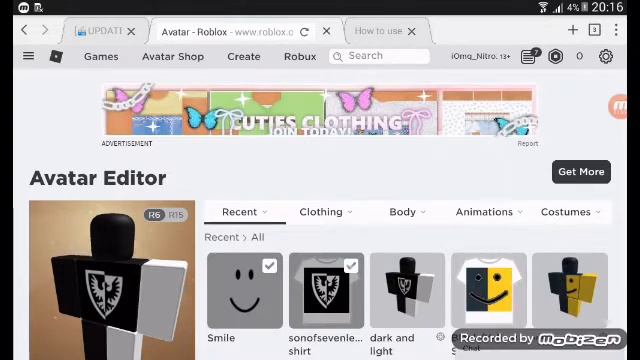Switch avatar rig to R6
Screen dimensions: 640x360
tap(154, 215)
